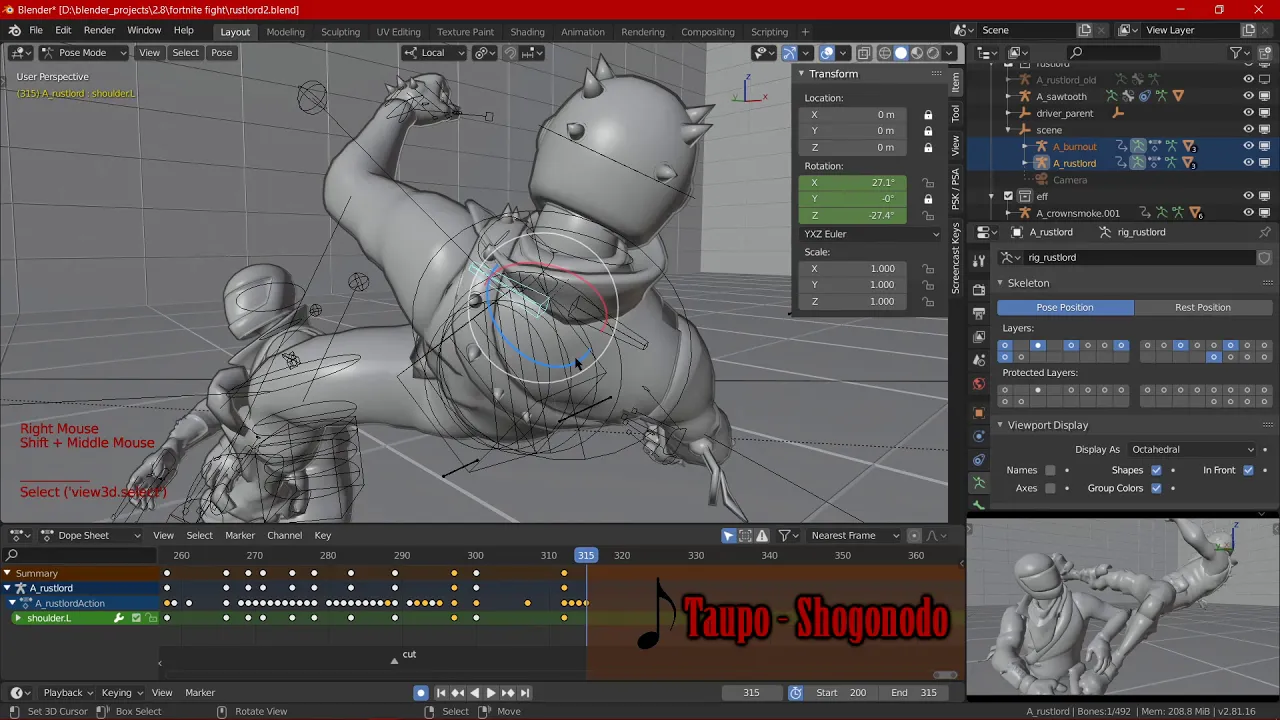Open the Help menu
The height and width of the screenshot is (720, 1280).
pos(183,30)
